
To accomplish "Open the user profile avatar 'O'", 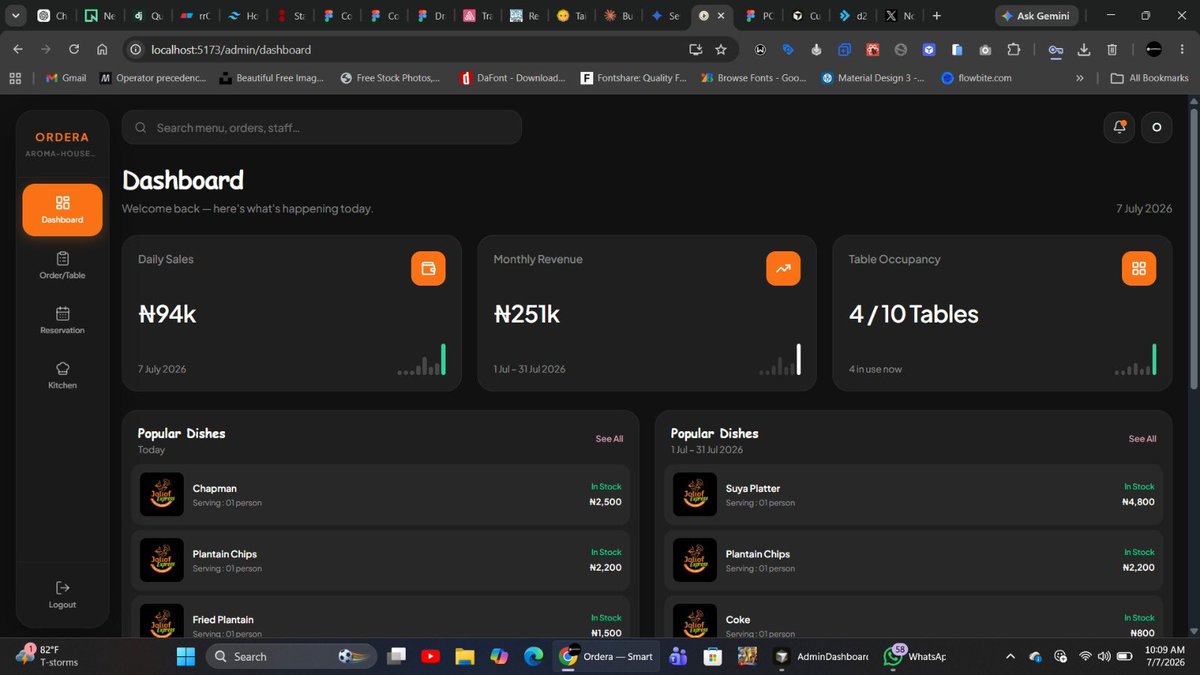I will tap(1157, 127).
